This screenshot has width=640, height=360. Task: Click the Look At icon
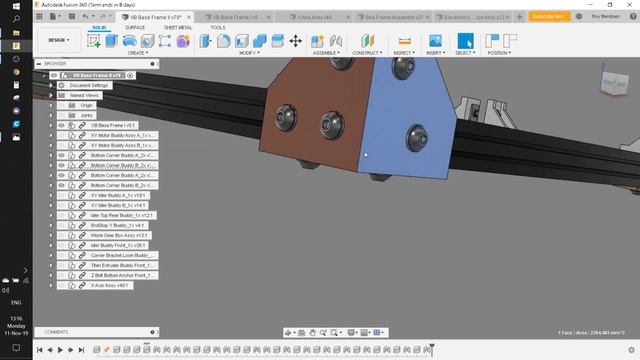[302, 333]
